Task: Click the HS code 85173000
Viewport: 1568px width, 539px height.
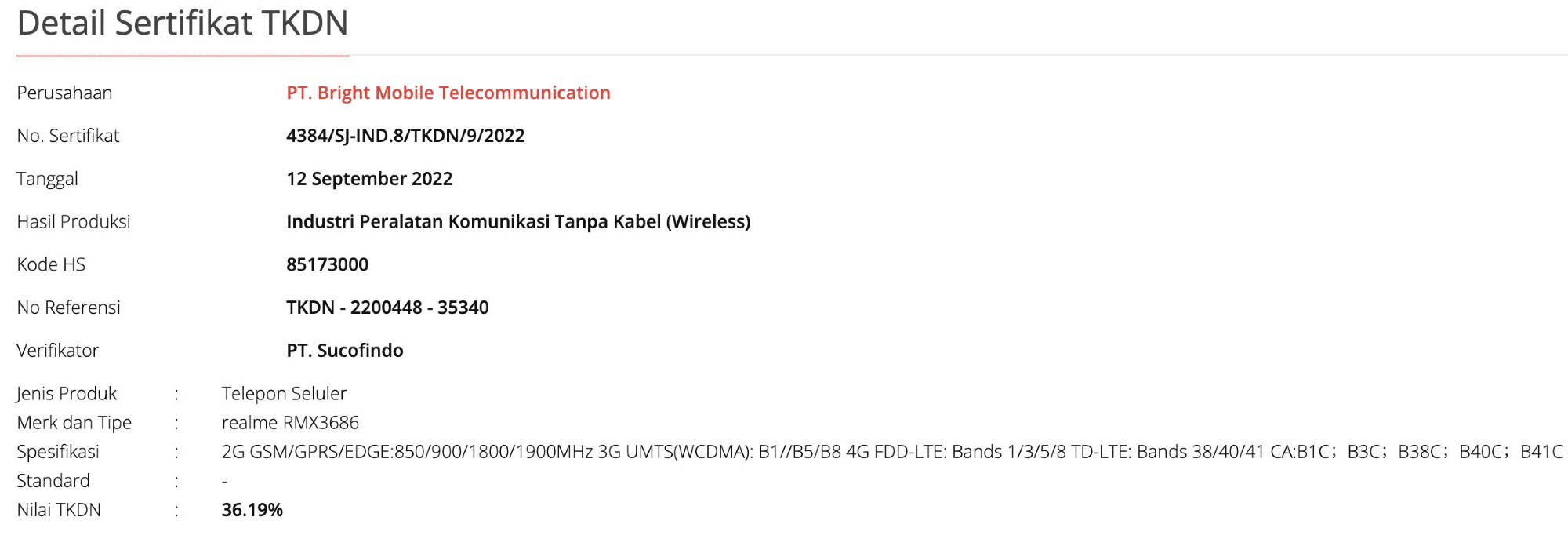Action: pos(327,264)
